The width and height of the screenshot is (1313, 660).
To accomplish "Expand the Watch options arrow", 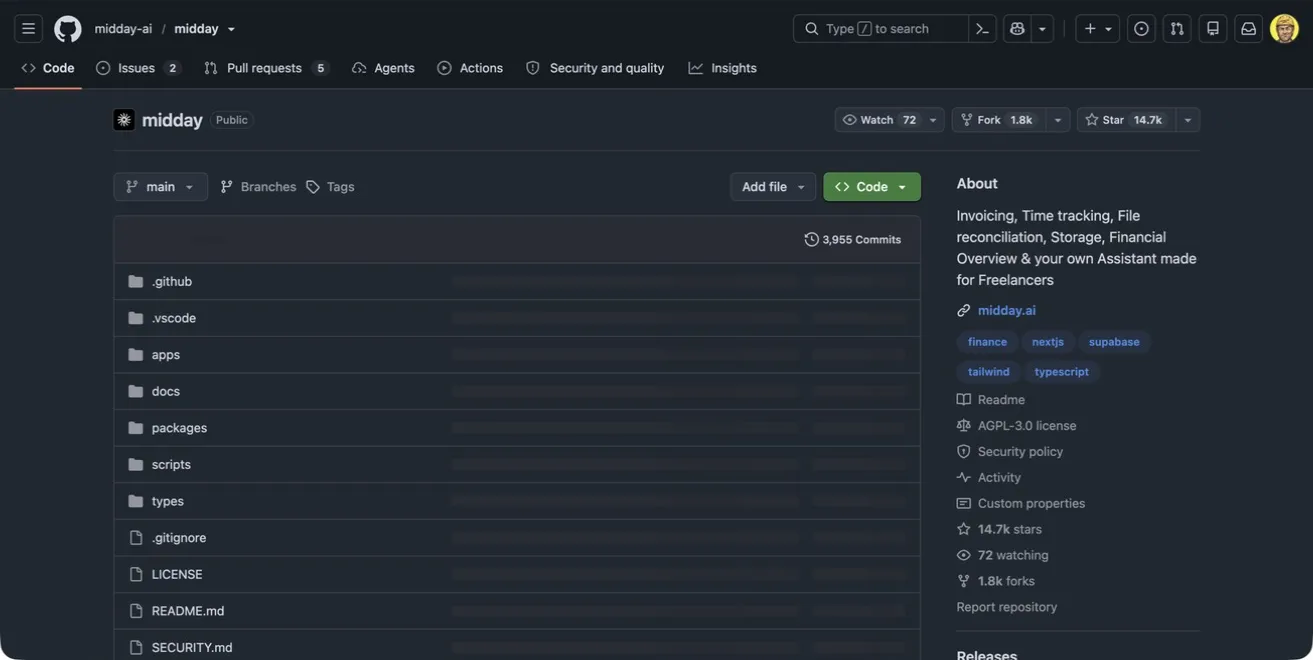I will click(933, 120).
